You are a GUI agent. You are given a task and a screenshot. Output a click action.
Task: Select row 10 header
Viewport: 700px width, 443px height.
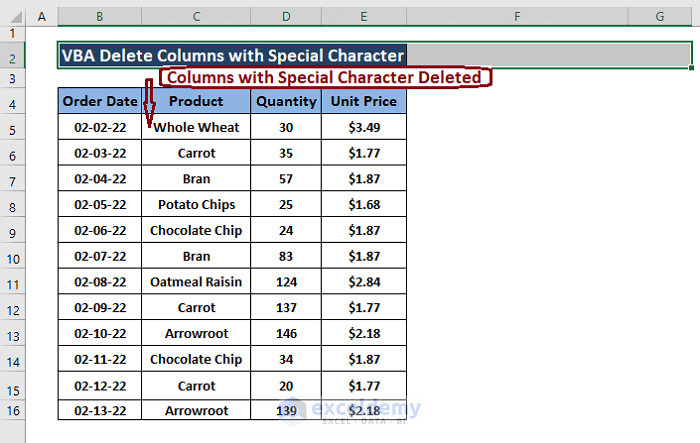pyautogui.click(x=12, y=258)
